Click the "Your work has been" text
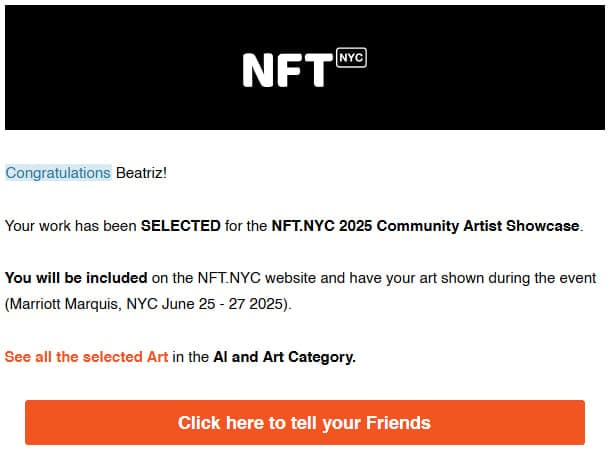 coord(70,226)
